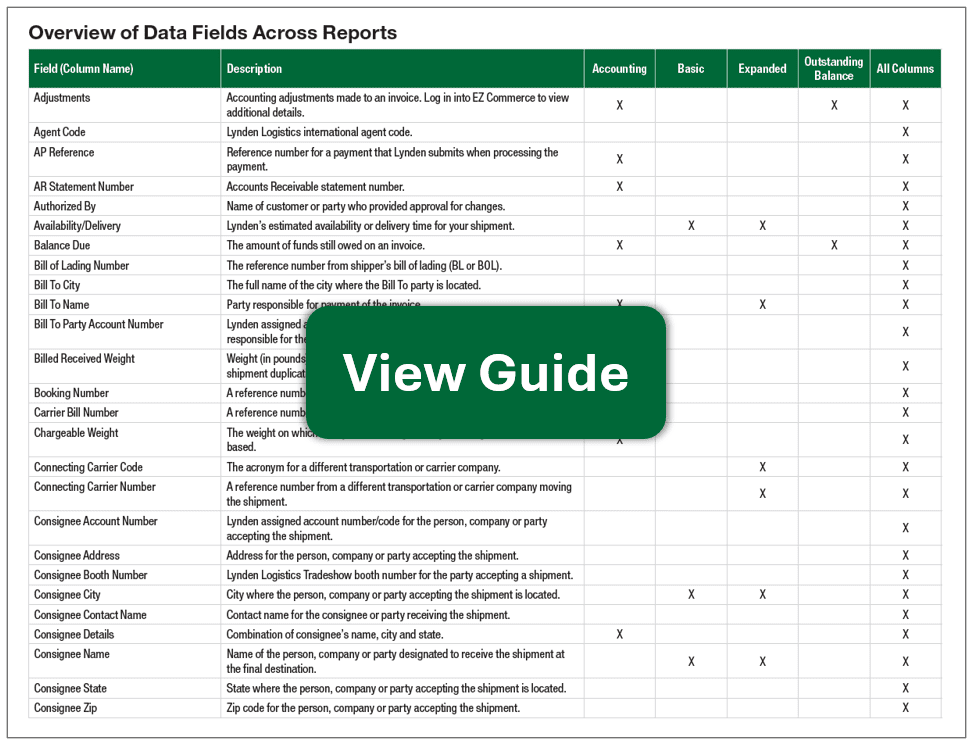This screenshot has height=744, width=974.
Task: Click the View Guide button
Action: 486,373
